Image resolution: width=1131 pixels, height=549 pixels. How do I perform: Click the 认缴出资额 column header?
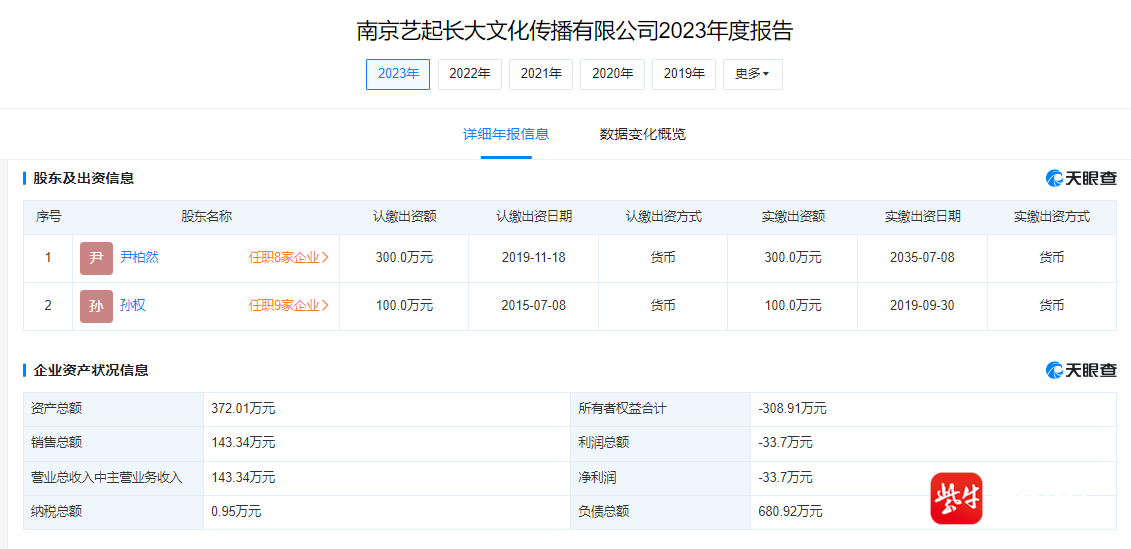click(x=404, y=216)
